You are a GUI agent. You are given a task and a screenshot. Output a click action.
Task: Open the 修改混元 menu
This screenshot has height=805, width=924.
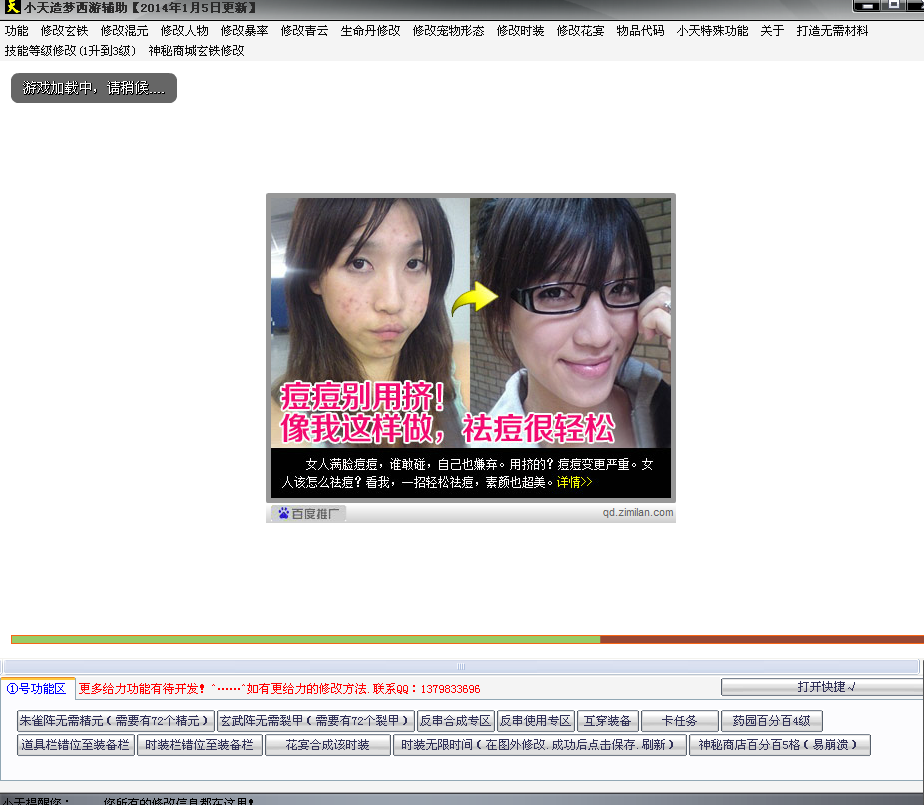pos(124,31)
